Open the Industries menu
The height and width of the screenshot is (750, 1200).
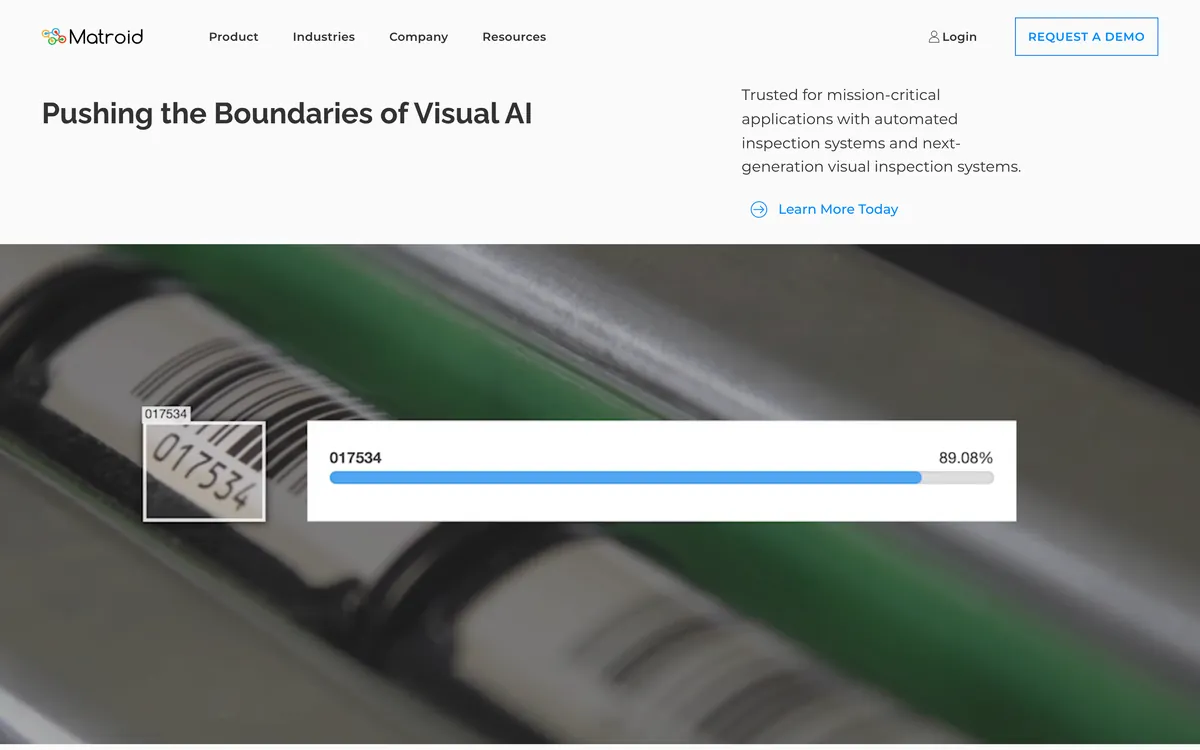pyautogui.click(x=324, y=37)
